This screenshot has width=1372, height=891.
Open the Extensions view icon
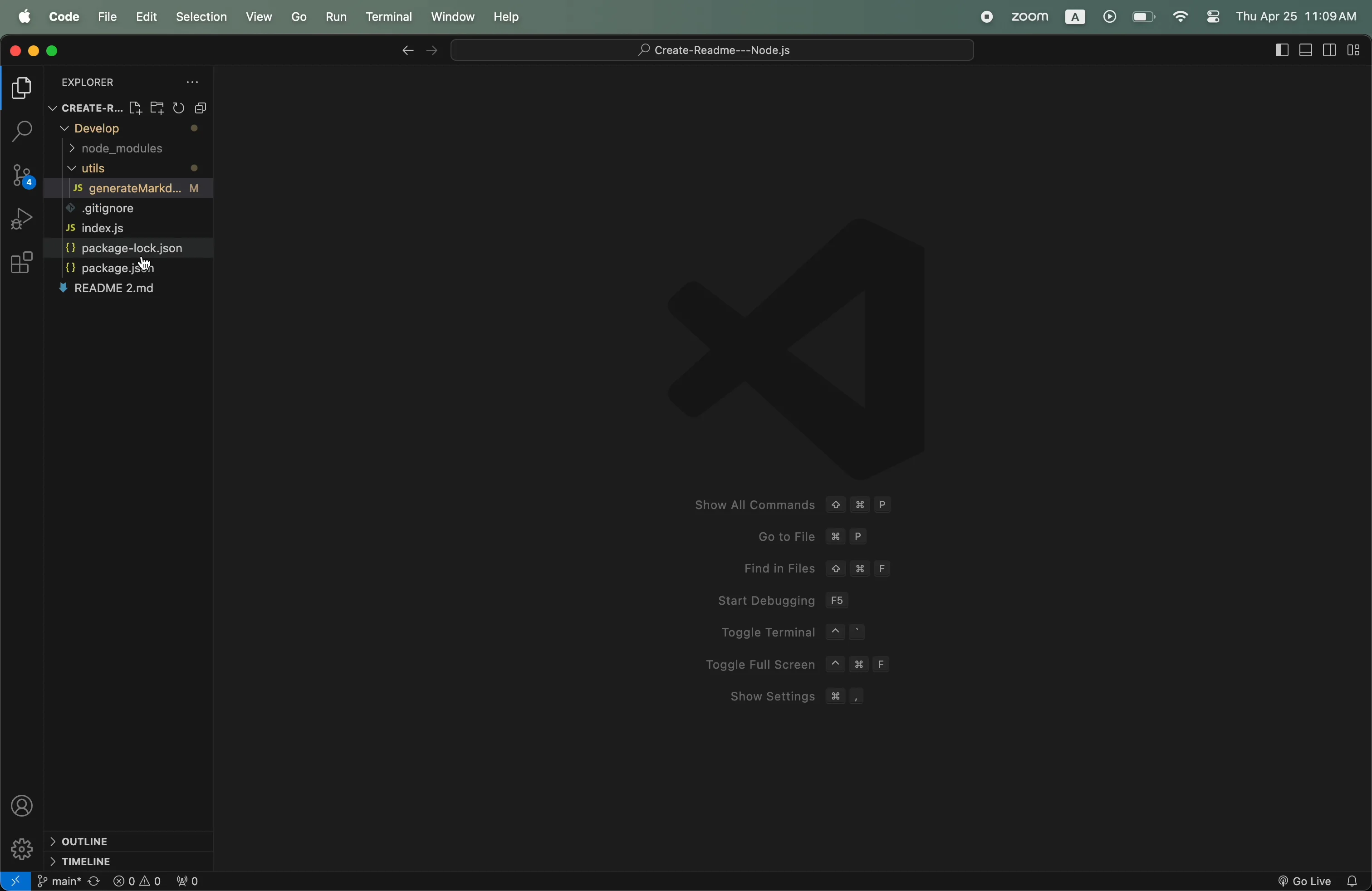point(22,264)
